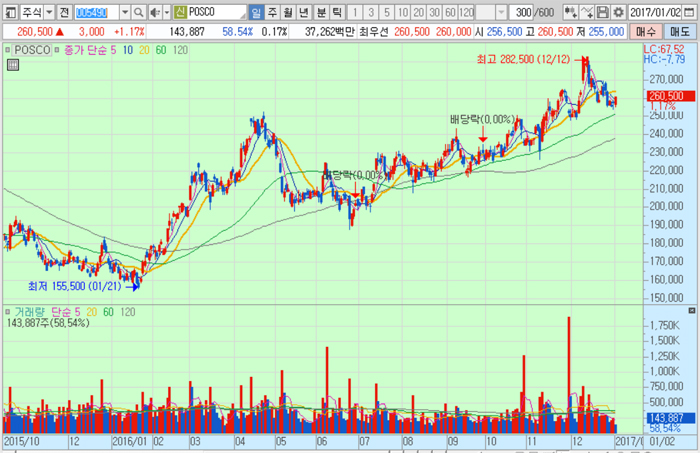Click the small square before 종가 단순 legend

(x=57, y=50)
